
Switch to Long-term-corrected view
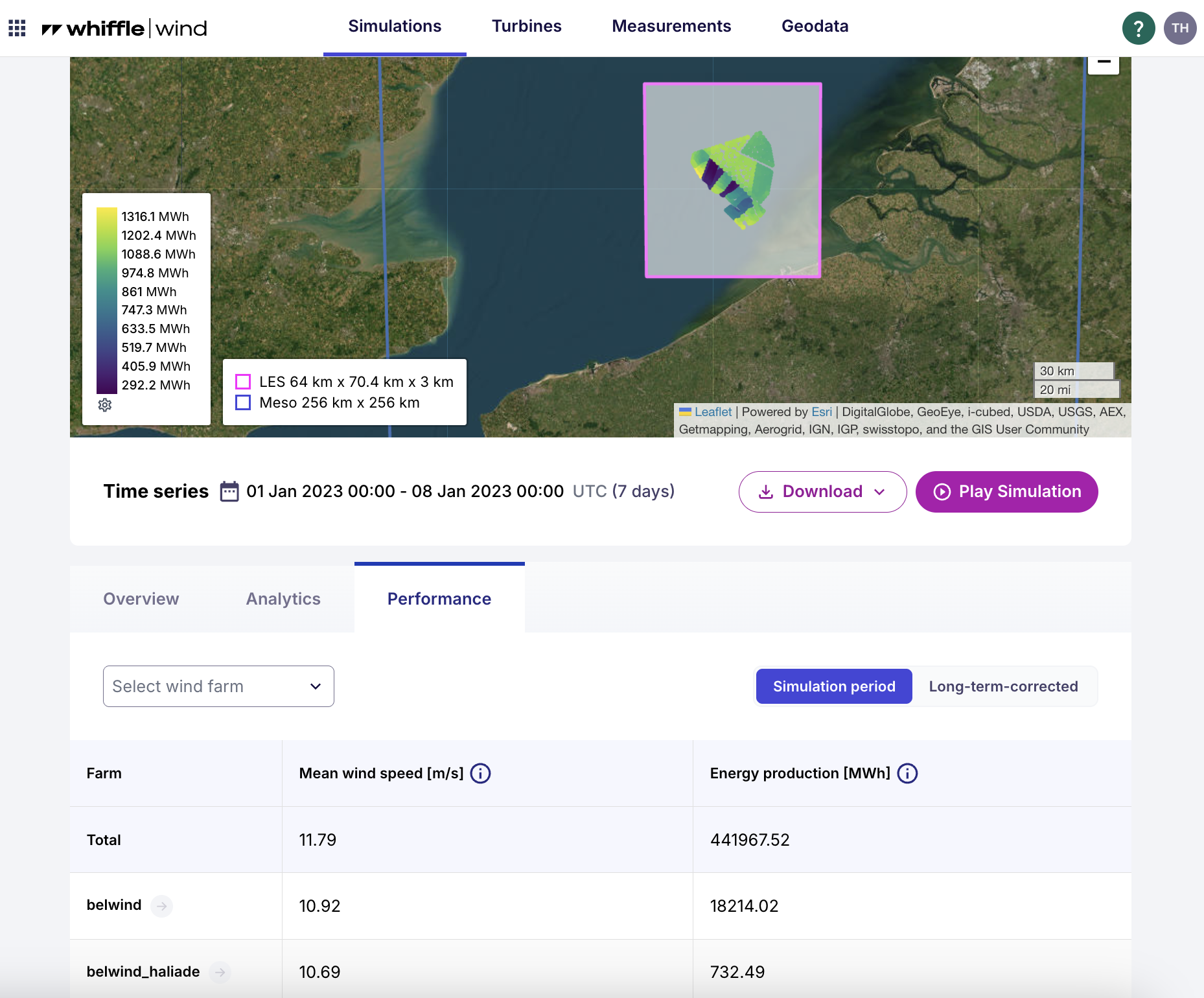(x=1003, y=686)
